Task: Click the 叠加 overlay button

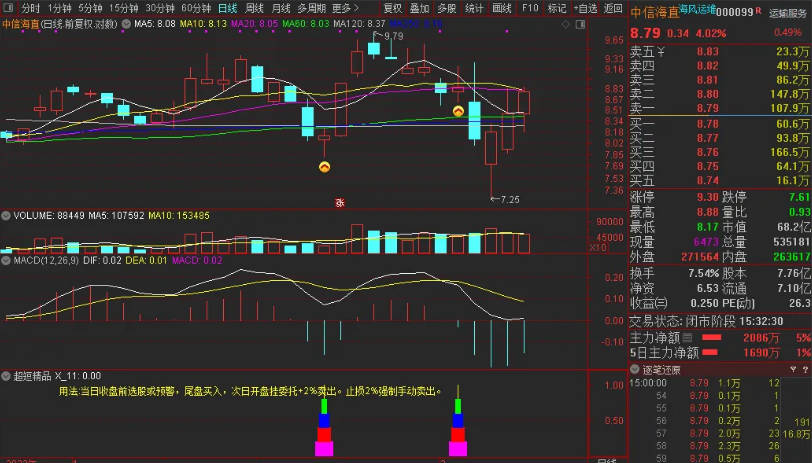Action: point(419,8)
